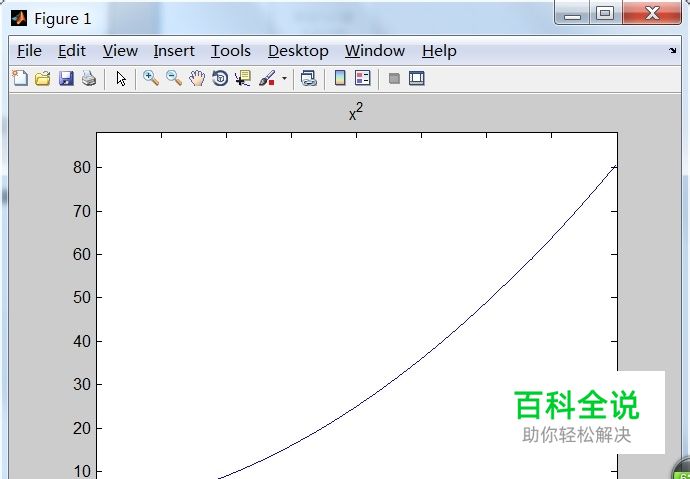Close the Figure 1 window
Screen dimensions: 690x479
tap(652, 13)
